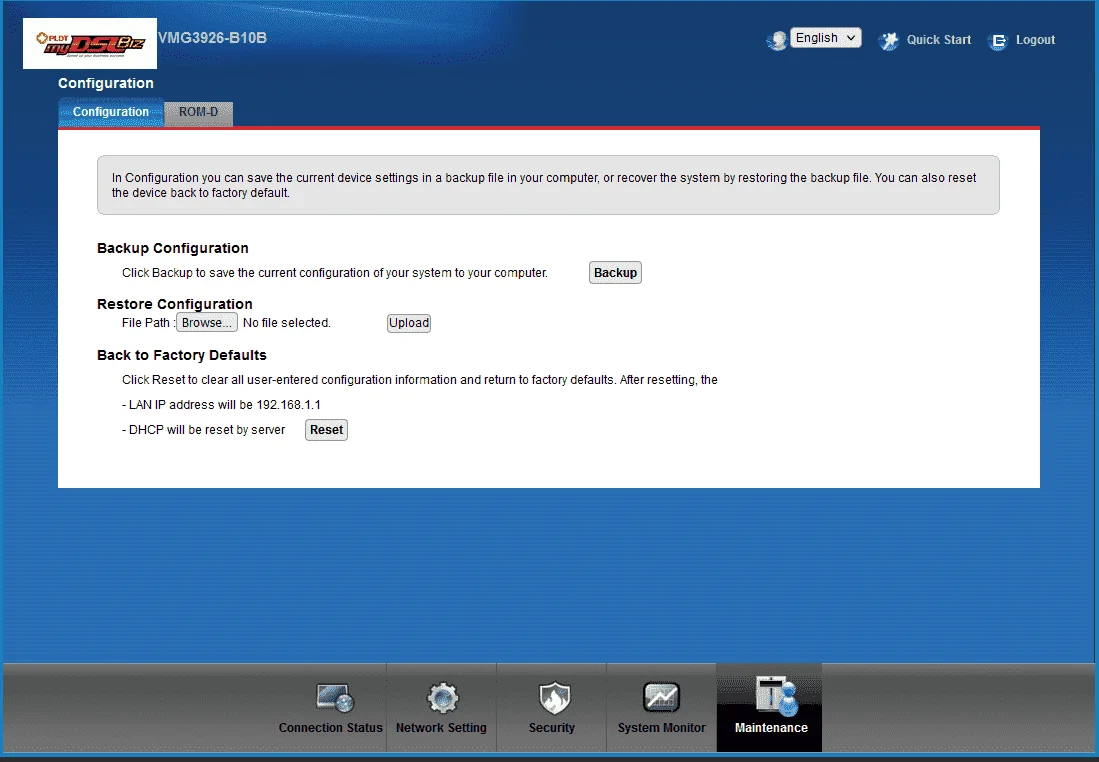Open the System Monitor chart icon
Image resolution: width=1099 pixels, height=762 pixels.
[x=661, y=698]
